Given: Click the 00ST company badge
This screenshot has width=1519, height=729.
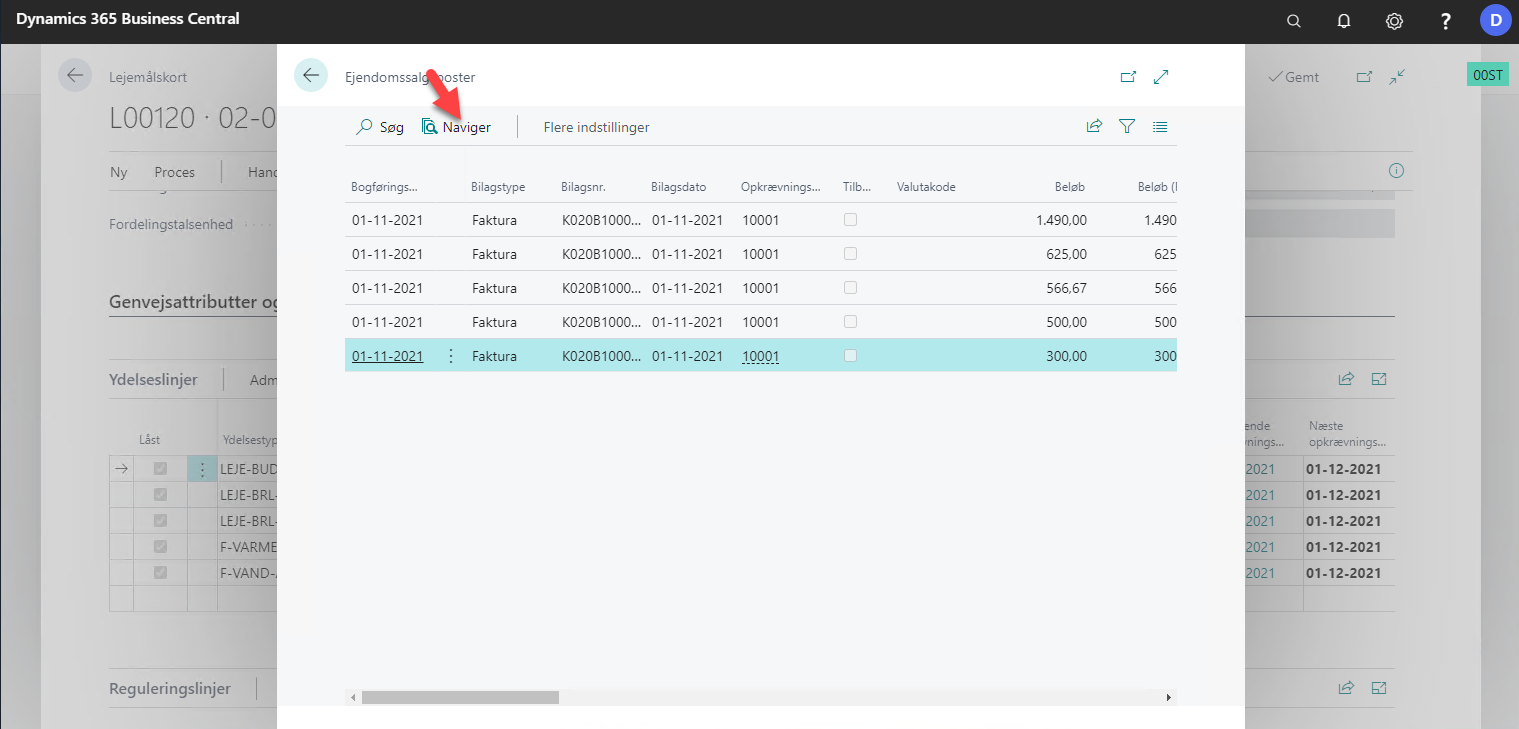Looking at the screenshot, I should 1488,75.
